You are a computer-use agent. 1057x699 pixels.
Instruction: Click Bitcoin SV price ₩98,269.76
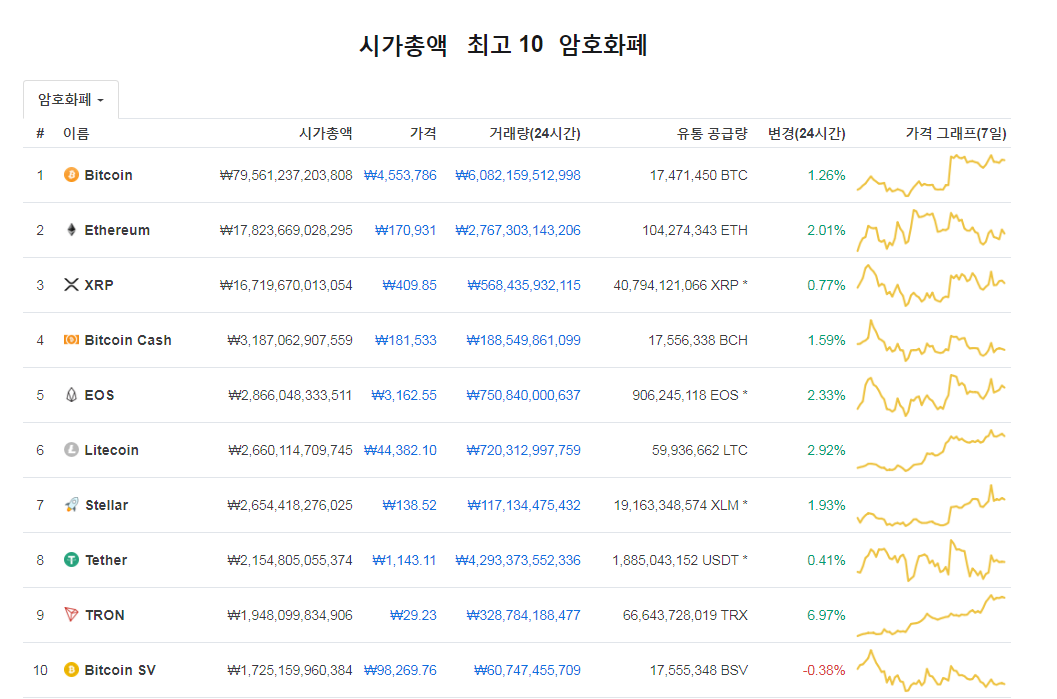tap(400, 670)
